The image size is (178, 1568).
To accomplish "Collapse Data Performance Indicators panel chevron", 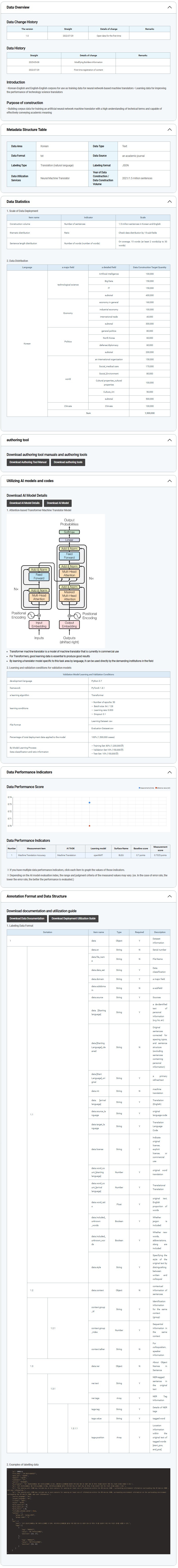I will pos(169,772).
